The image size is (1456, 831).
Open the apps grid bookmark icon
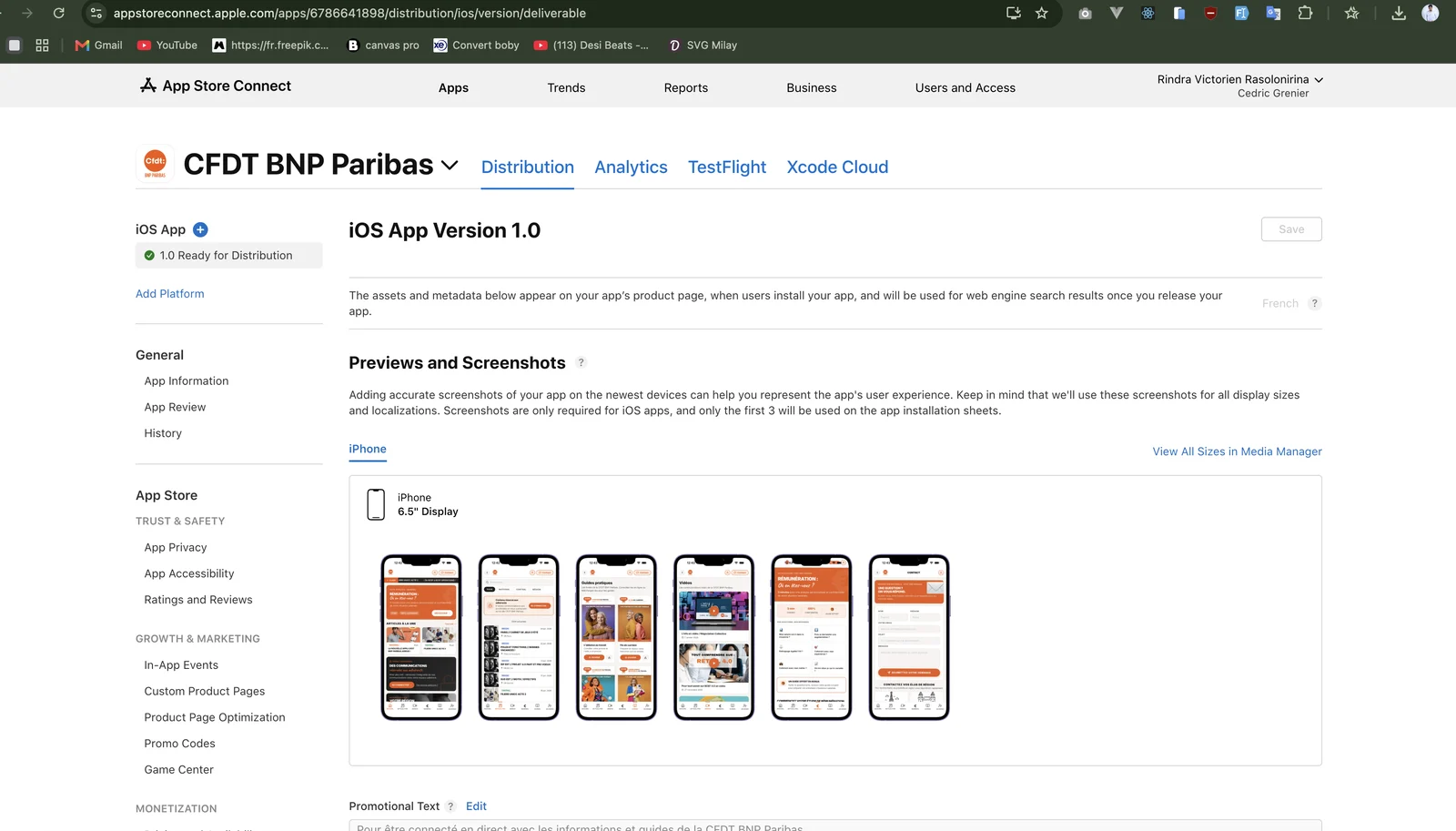(42, 45)
